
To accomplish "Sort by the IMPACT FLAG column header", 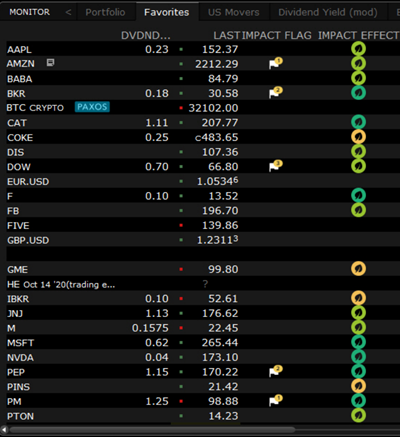I will pyautogui.click(x=277, y=35).
